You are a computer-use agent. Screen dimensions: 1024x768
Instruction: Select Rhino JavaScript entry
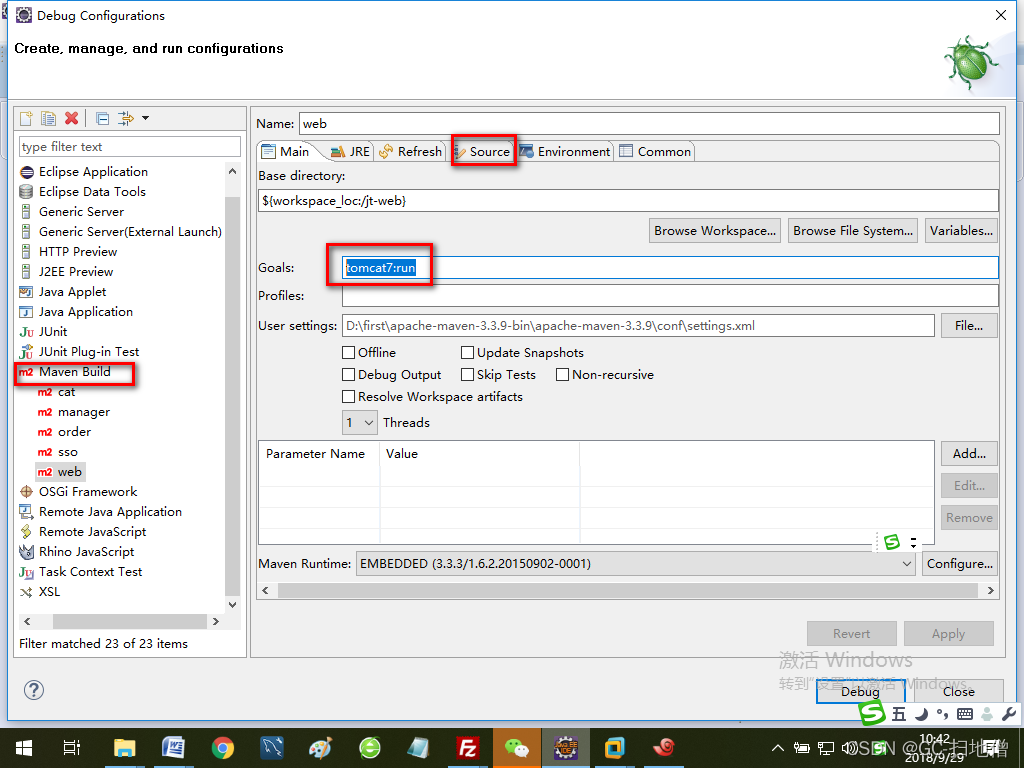point(86,552)
